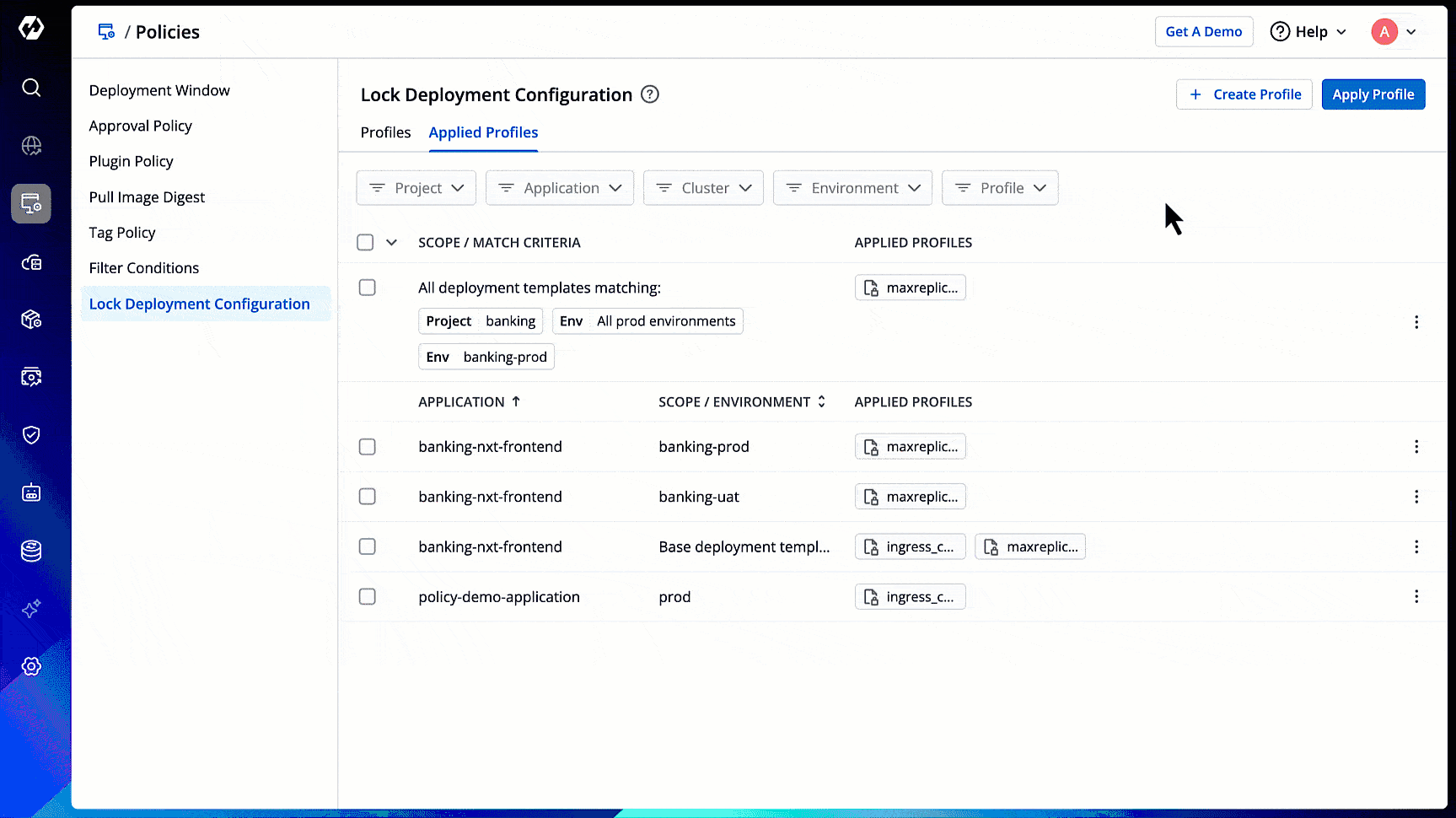This screenshot has width=1456, height=818.
Task: Expand the Environment filter dropdown
Action: pyautogui.click(x=852, y=188)
